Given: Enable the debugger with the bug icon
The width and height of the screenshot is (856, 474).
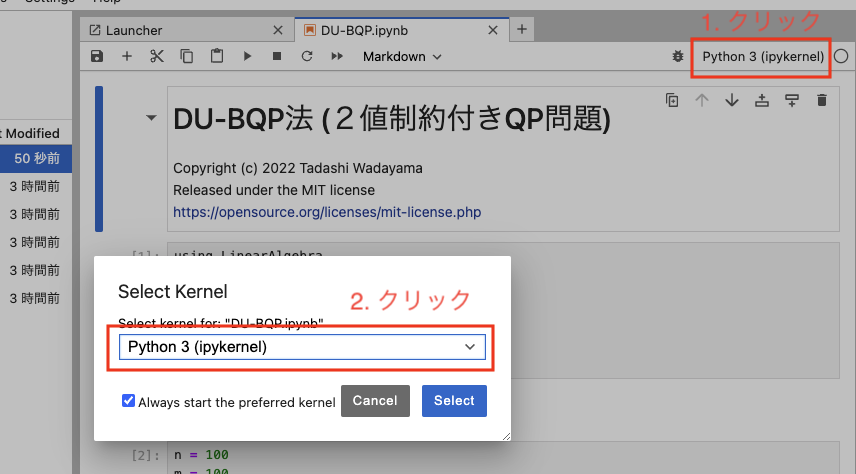Looking at the screenshot, I should [677, 56].
